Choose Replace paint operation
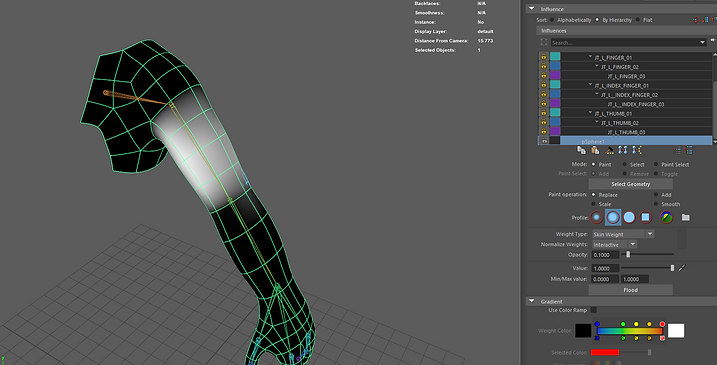This screenshot has width=717, height=365. (x=594, y=194)
